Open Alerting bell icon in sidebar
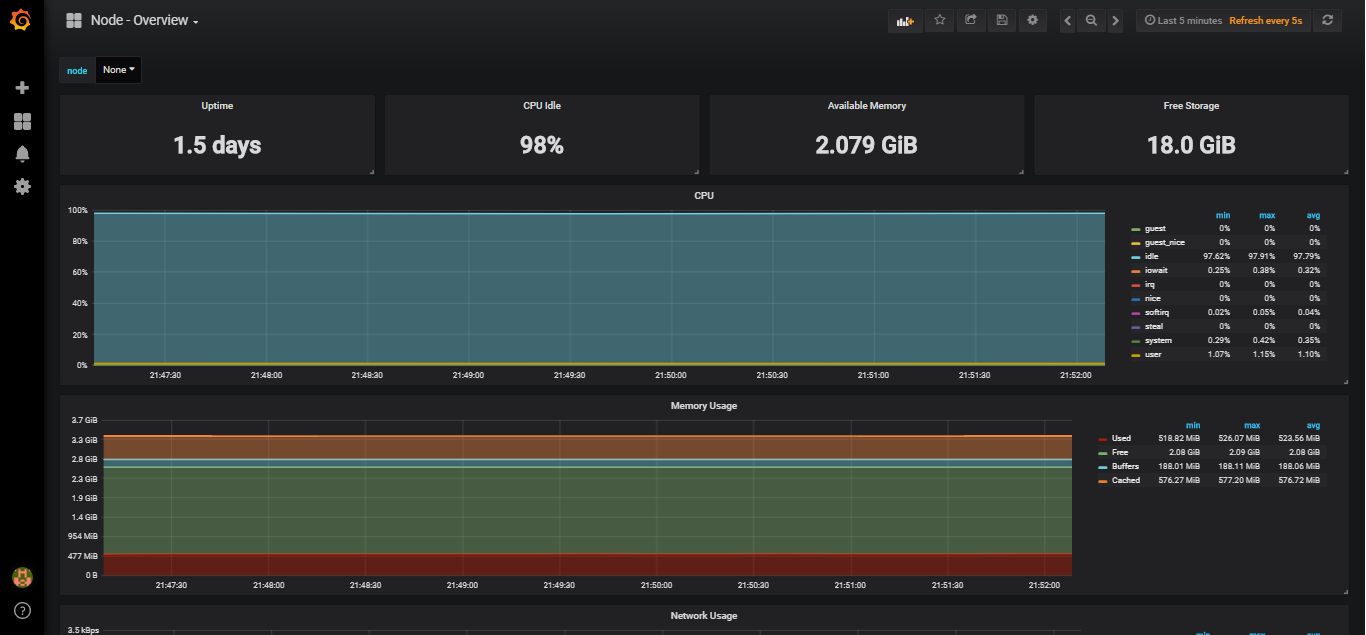 tap(22, 154)
